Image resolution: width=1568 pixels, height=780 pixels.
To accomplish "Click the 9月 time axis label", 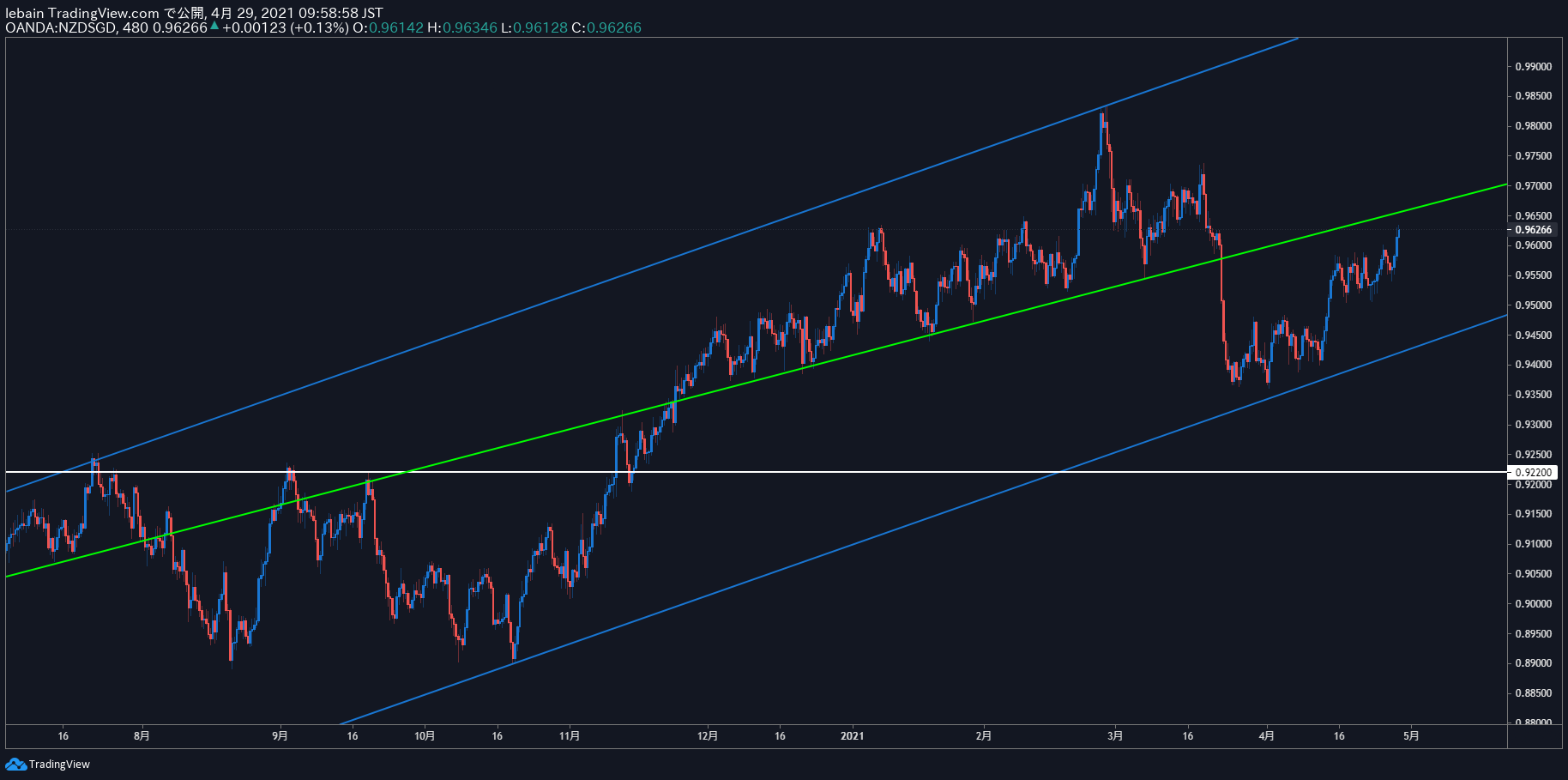I will pos(280,735).
